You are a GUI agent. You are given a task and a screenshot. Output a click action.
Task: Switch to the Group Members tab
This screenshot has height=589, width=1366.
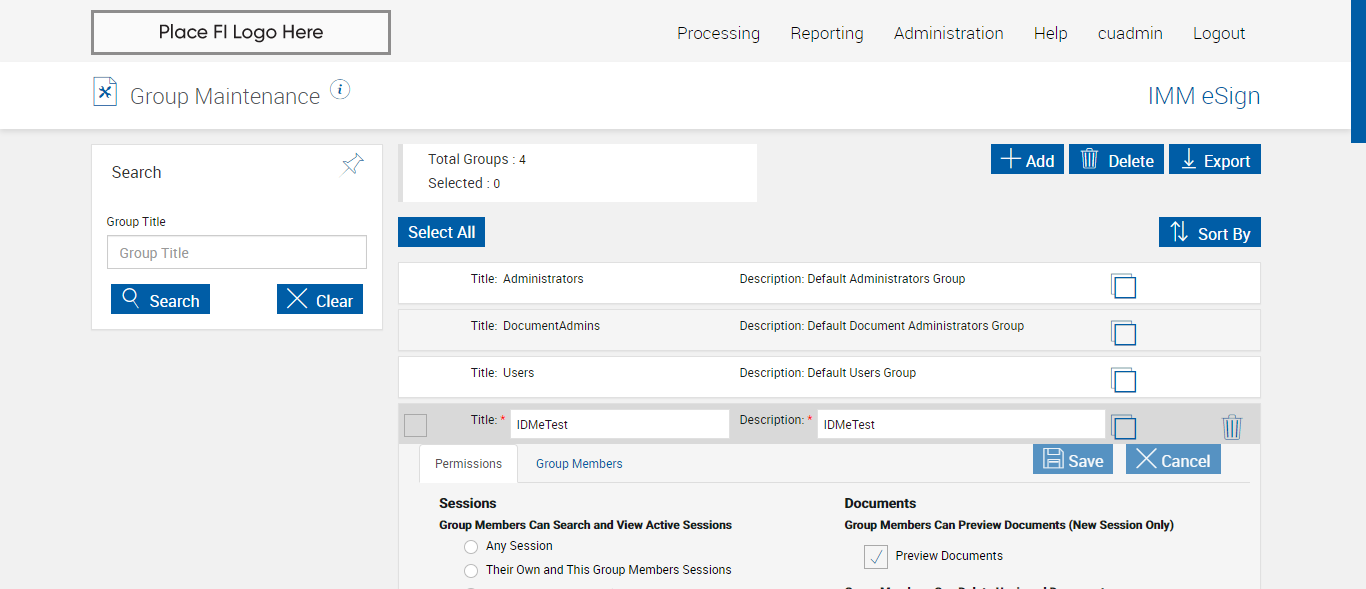coord(579,464)
